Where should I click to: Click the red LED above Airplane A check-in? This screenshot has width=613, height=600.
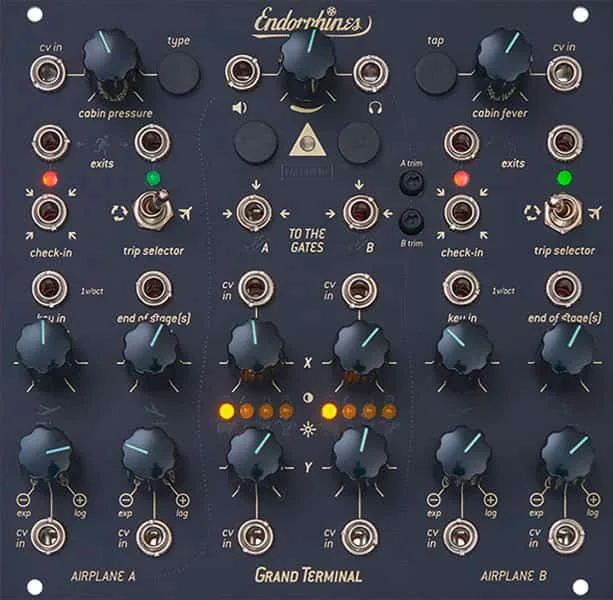tap(50, 180)
